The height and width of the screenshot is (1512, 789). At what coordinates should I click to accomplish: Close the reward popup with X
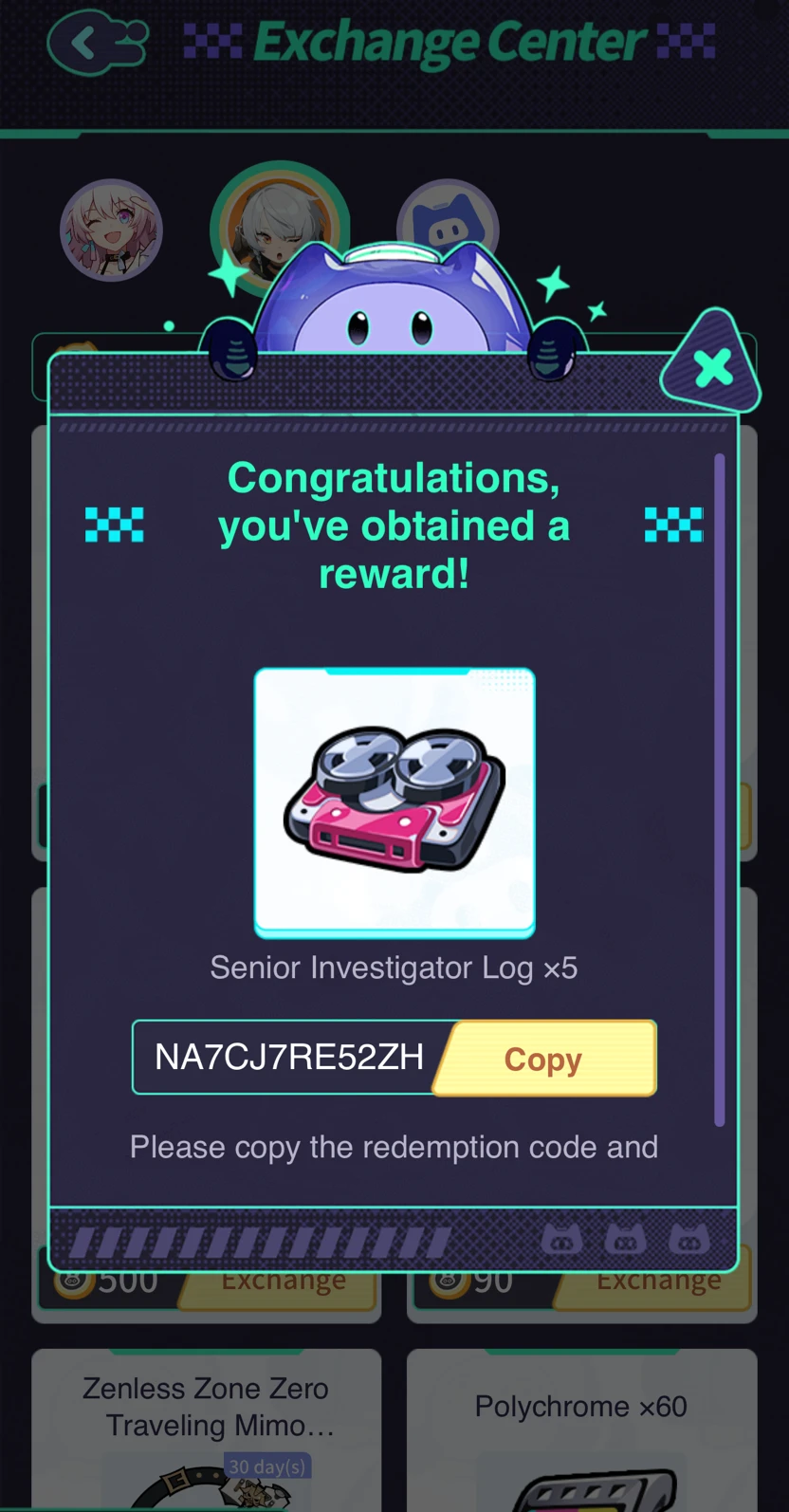coord(712,367)
